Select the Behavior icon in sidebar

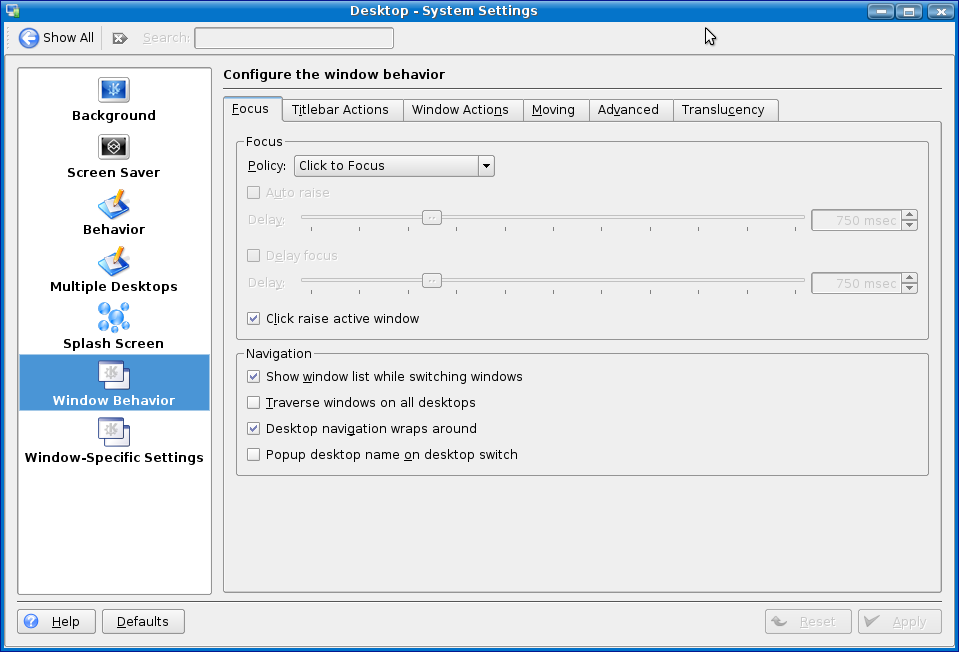click(x=113, y=204)
